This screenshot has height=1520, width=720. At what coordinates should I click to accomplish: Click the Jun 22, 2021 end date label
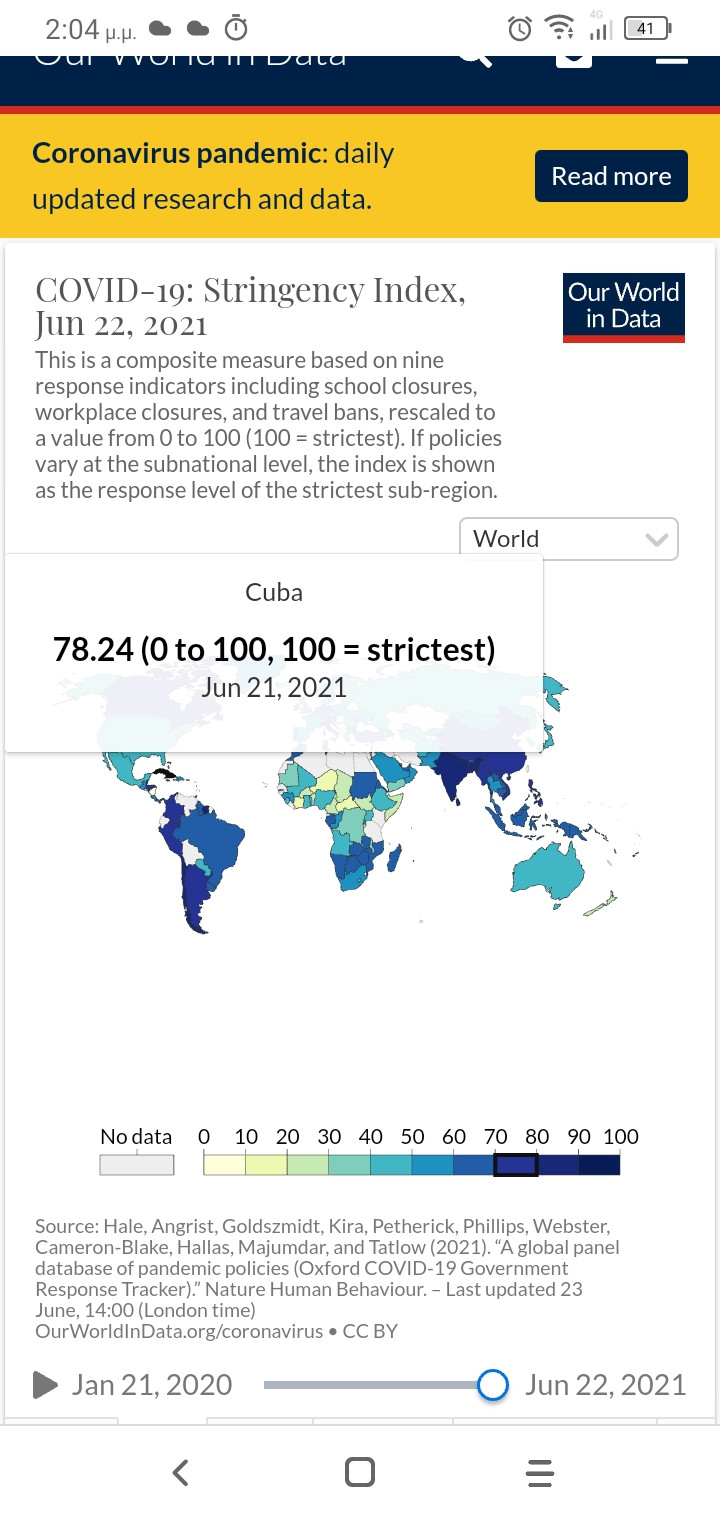606,1385
